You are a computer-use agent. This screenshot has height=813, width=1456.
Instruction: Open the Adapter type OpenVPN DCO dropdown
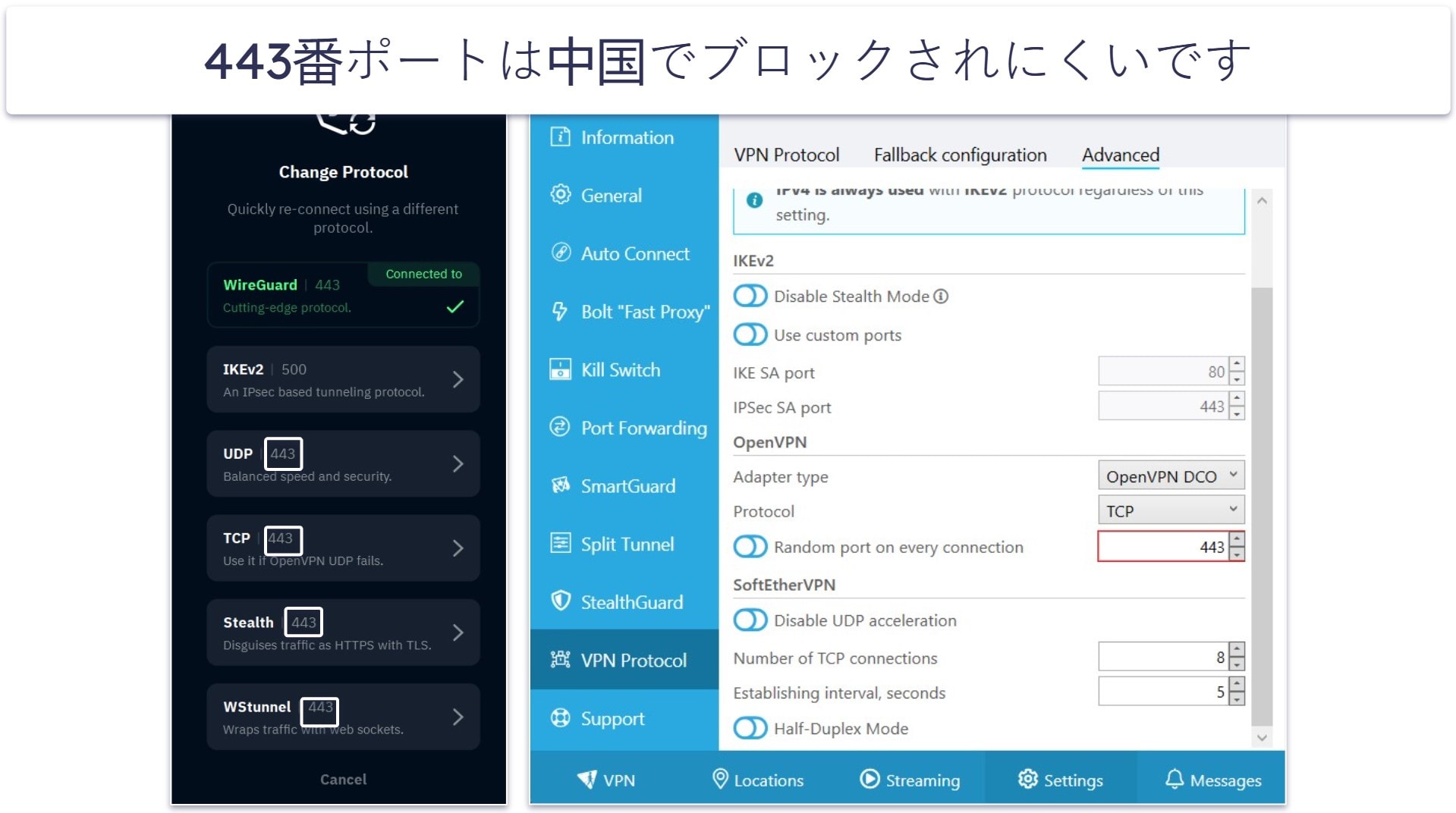pyautogui.click(x=1171, y=476)
